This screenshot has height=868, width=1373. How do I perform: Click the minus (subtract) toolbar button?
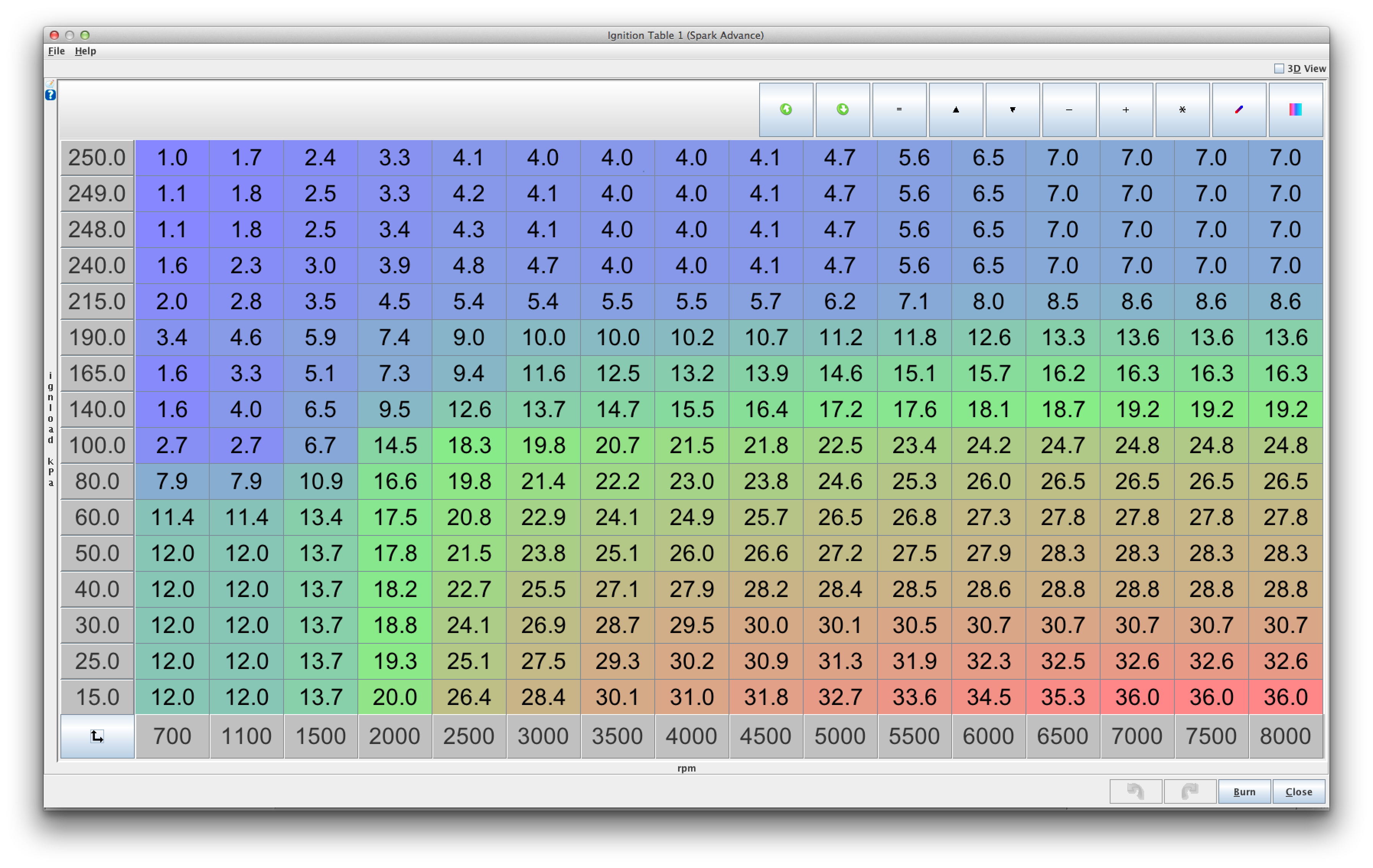click(1069, 109)
